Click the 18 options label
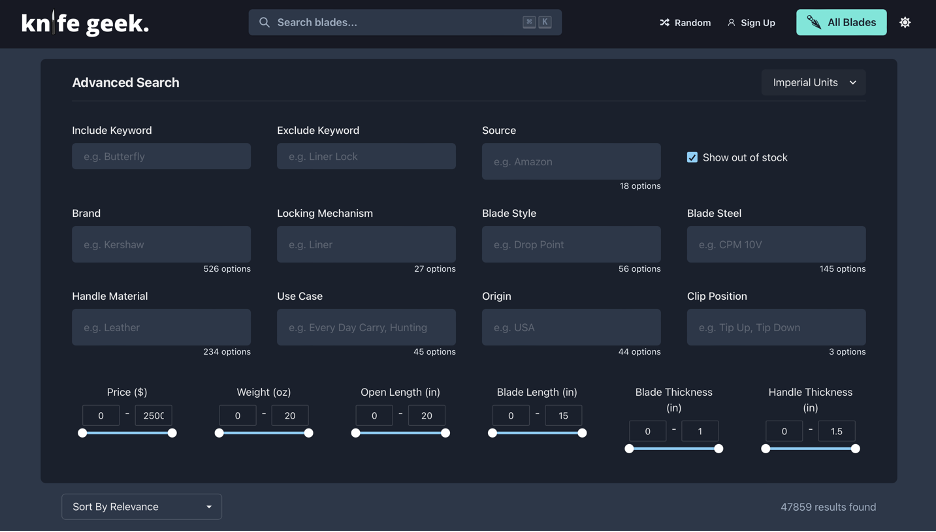936x532 pixels. coord(640,186)
